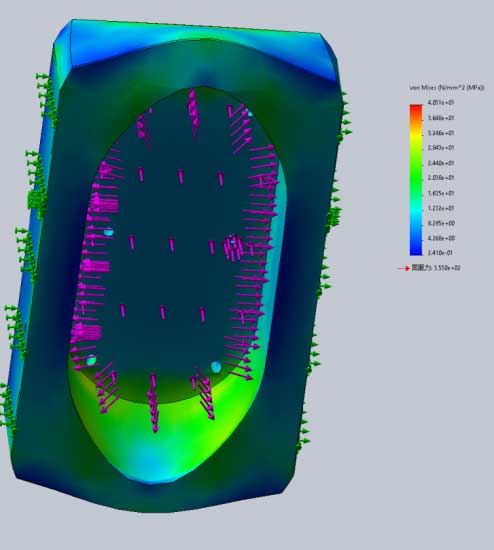Click the yield strength 屈服力 label
The image size is (494, 550).
tap(436, 268)
